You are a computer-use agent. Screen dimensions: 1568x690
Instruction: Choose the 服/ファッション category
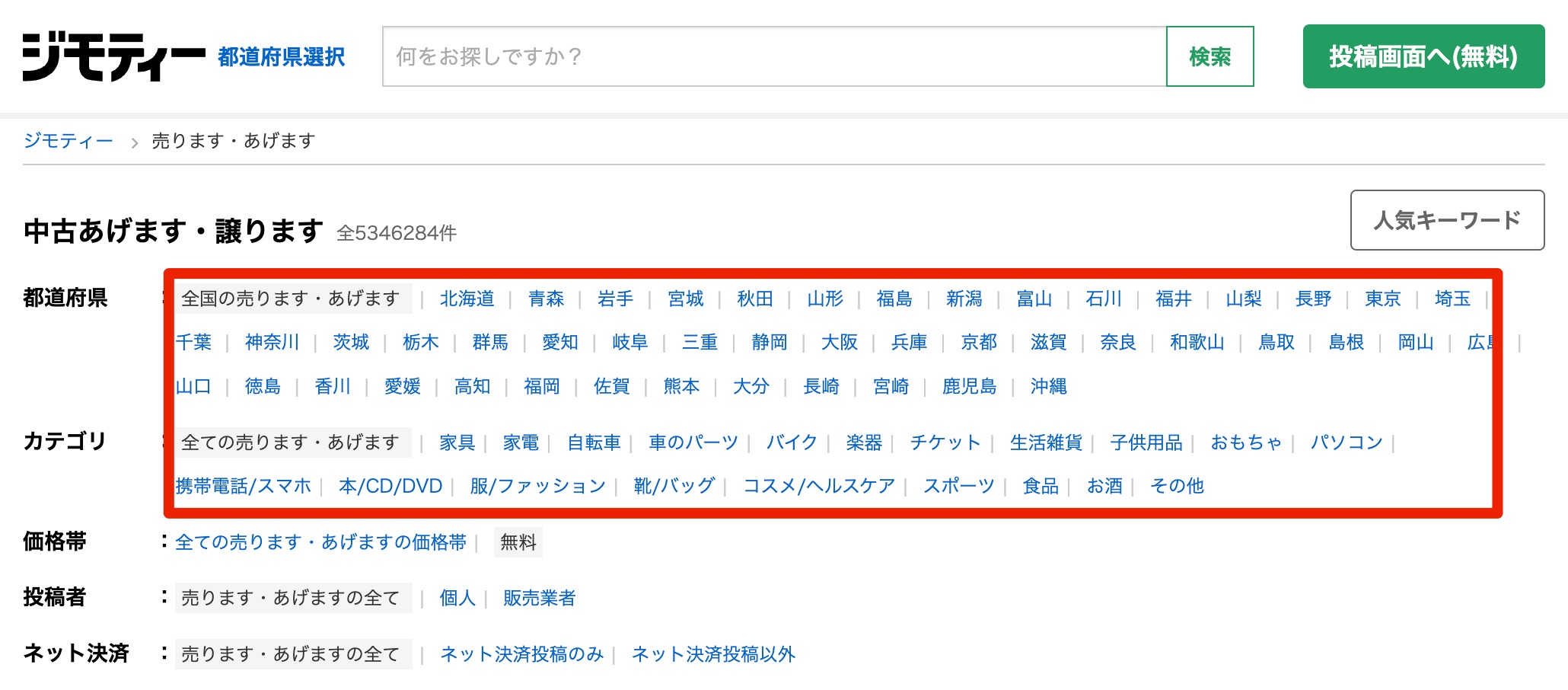point(538,486)
